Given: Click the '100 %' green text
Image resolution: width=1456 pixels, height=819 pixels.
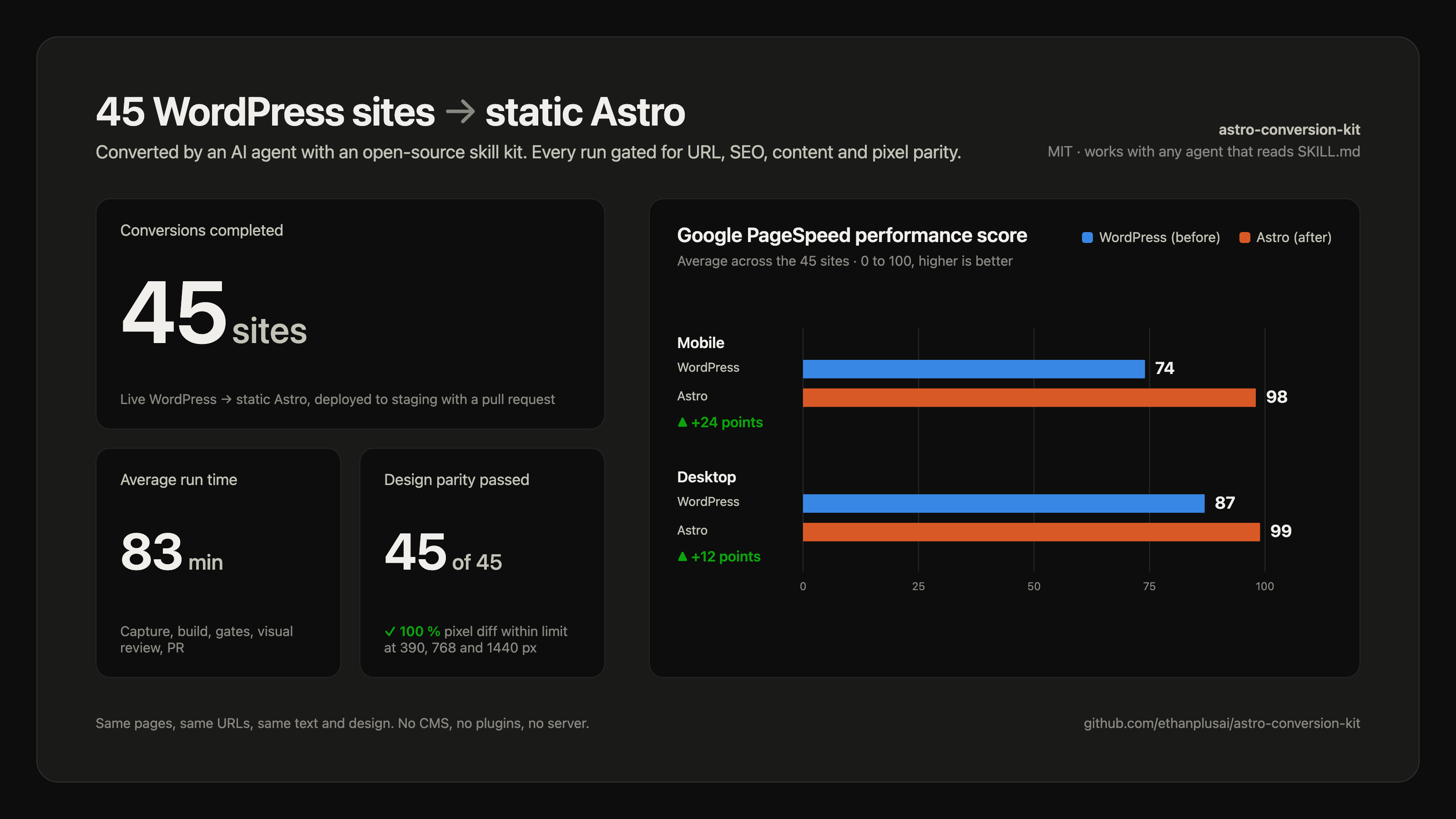Looking at the screenshot, I should [420, 632].
